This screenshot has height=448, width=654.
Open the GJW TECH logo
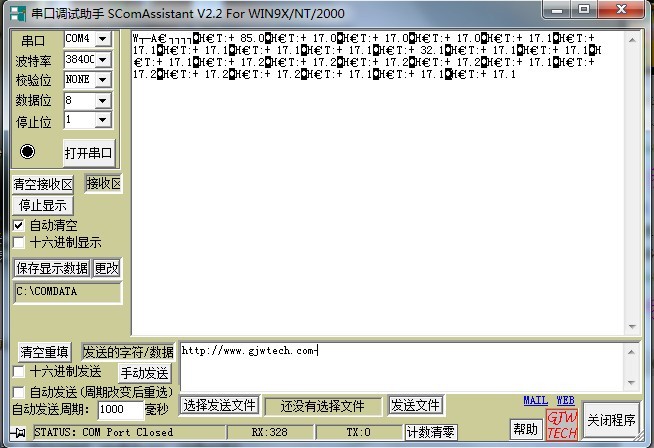coord(562,424)
